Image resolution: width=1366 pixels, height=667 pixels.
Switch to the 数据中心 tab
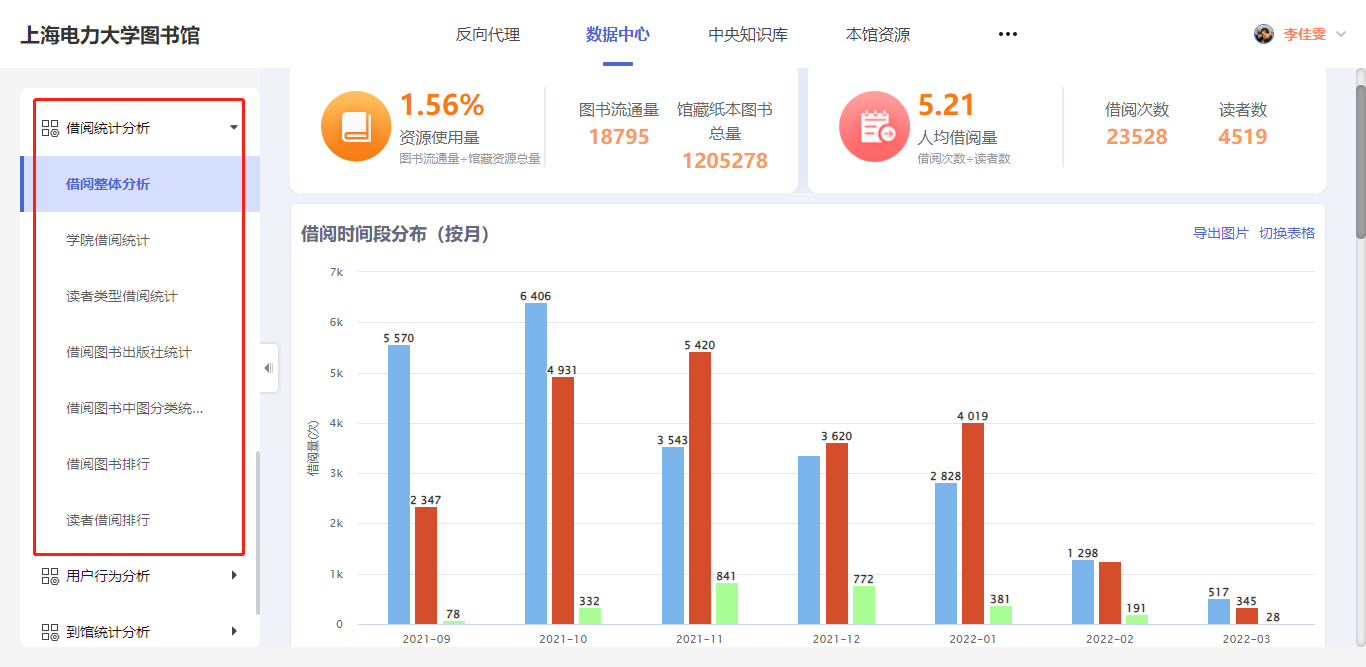(x=618, y=34)
